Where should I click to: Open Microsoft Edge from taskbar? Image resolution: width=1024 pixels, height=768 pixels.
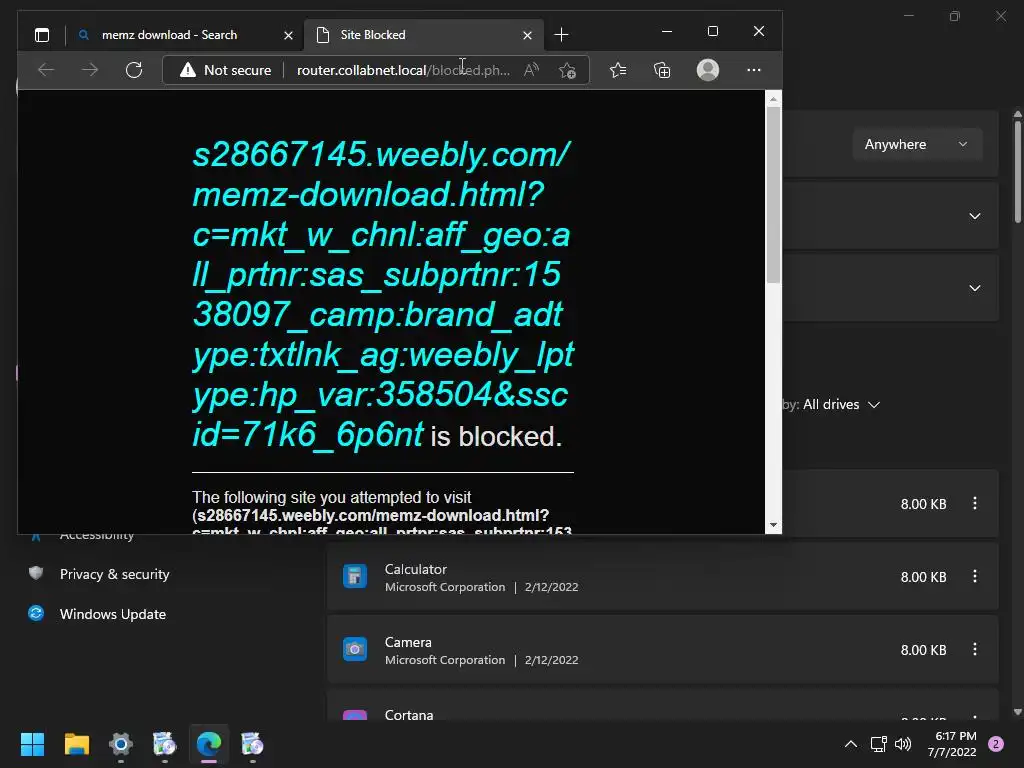209,744
